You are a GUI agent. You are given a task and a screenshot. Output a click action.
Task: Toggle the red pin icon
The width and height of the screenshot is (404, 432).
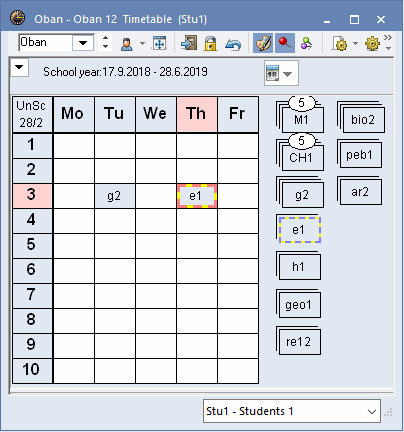pyautogui.click(x=285, y=43)
